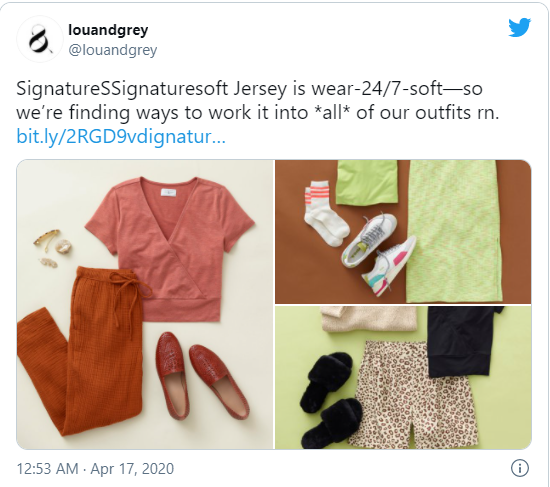Open the green skirt and sneakers photo
This screenshot has height=487, width=550.
coord(403,232)
